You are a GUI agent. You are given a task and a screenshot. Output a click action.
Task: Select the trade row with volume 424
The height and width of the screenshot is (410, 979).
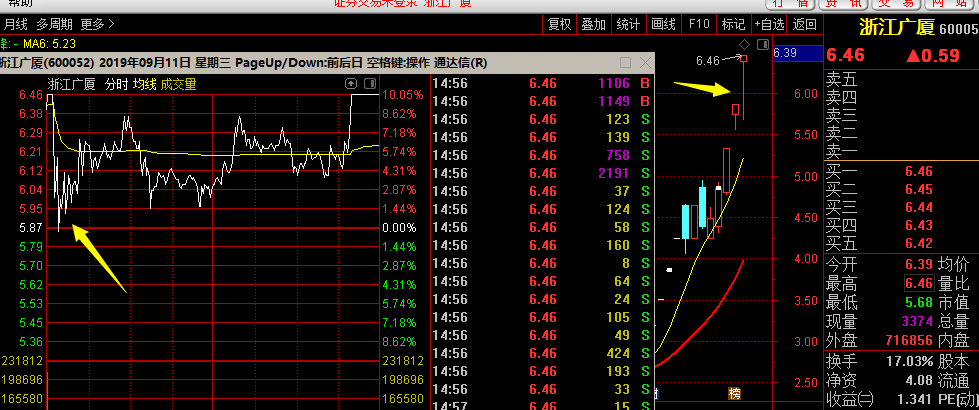(542, 353)
